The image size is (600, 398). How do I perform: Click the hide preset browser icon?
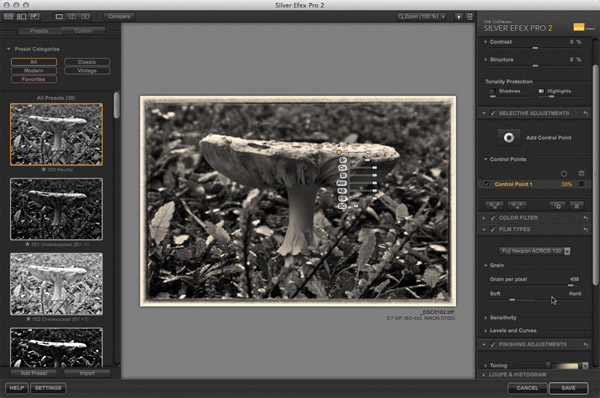tap(8, 16)
